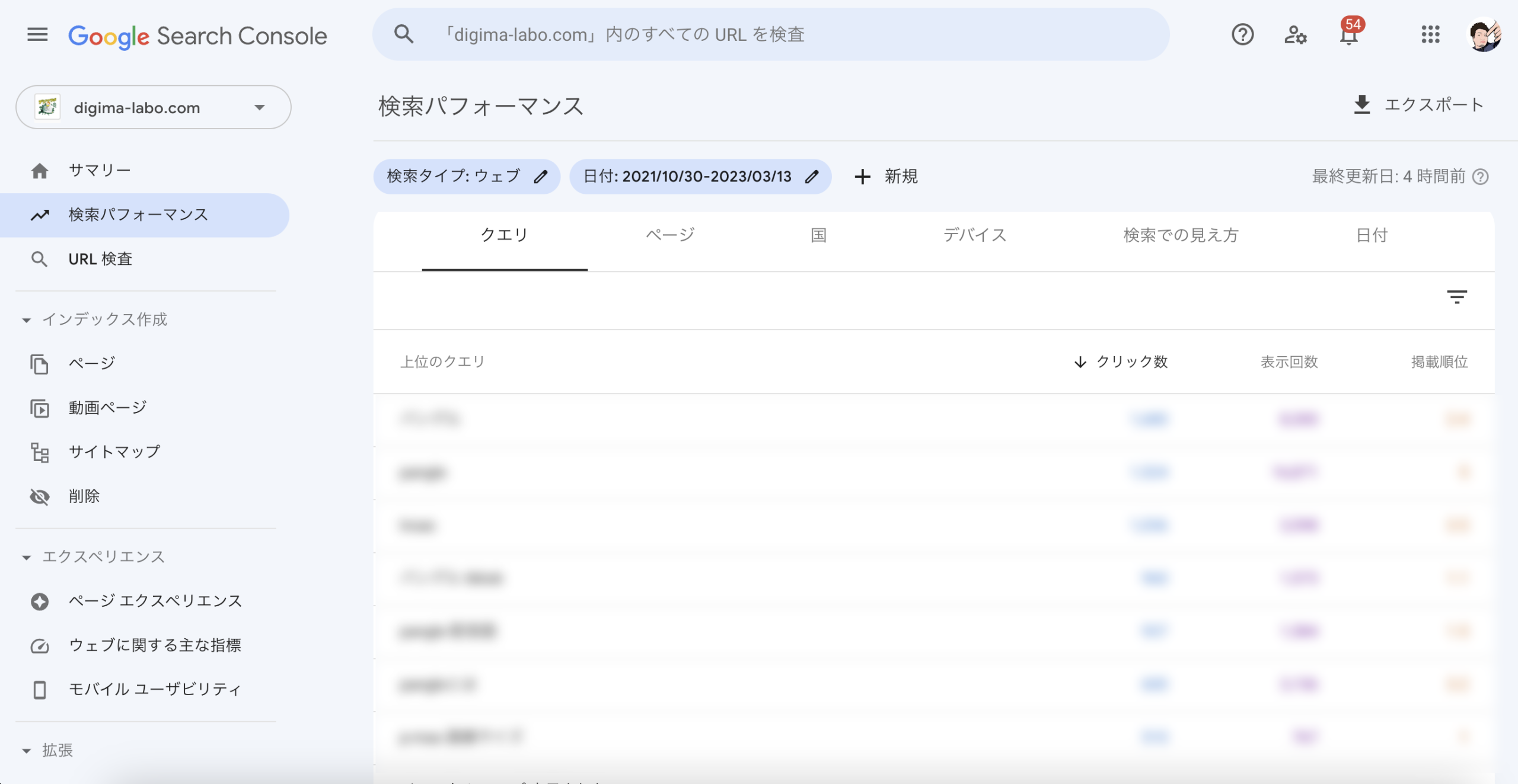Image resolution: width=1518 pixels, height=784 pixels.
Task: Switch to the 国 tab
Action: click(818, 235)
